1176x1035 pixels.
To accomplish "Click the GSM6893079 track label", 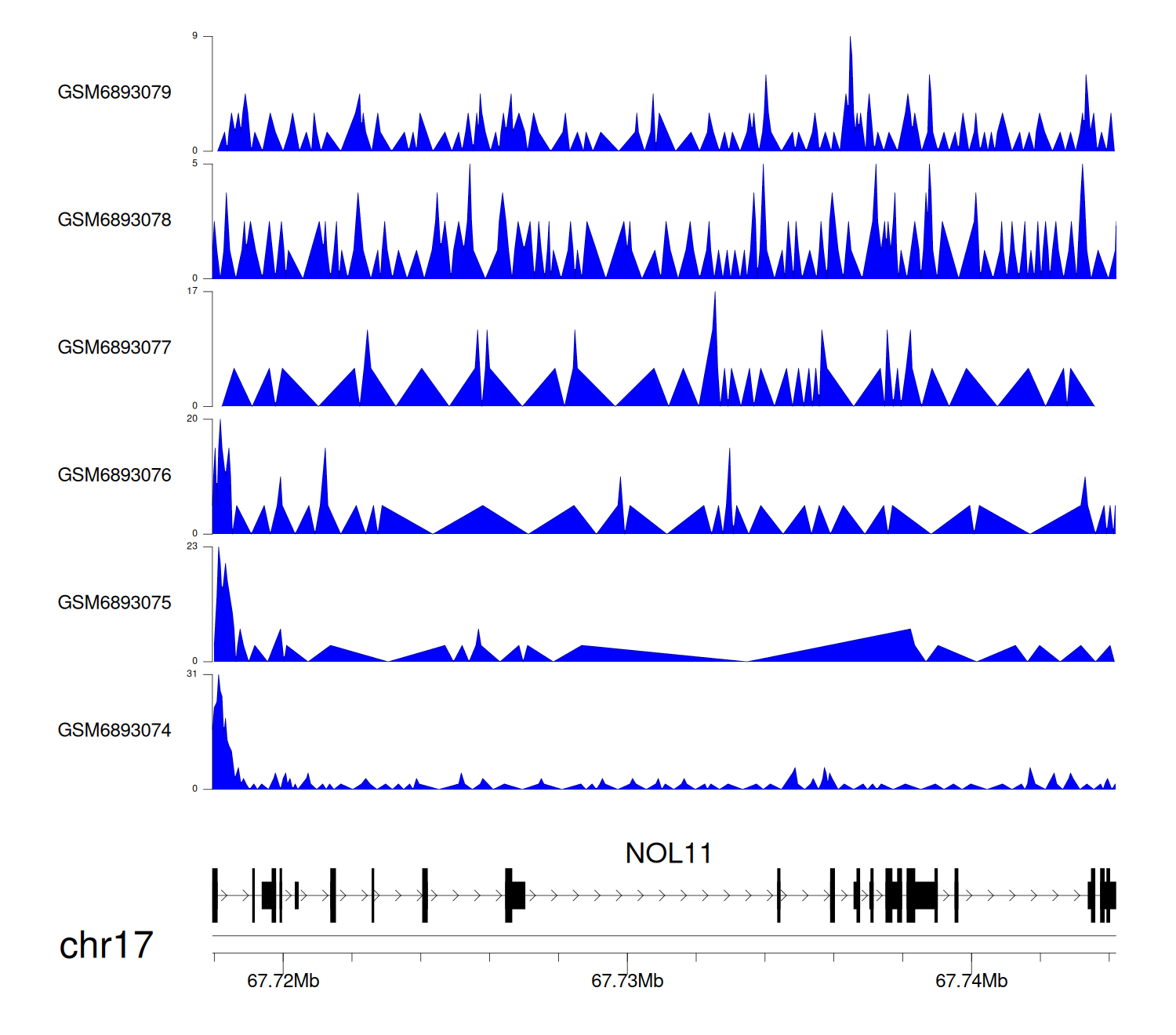I will (x=114, y=93).
